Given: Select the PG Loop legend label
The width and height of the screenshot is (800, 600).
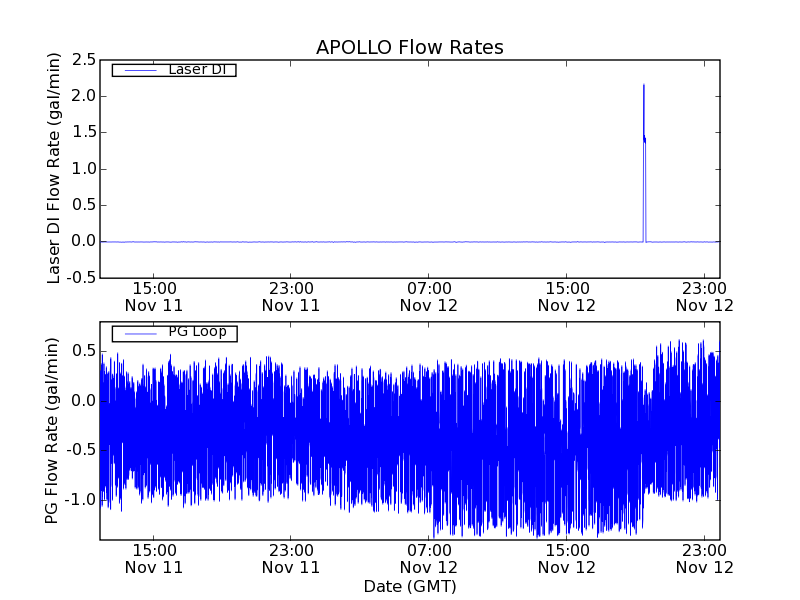Looking at the screenshot, I should pos(197,332).
